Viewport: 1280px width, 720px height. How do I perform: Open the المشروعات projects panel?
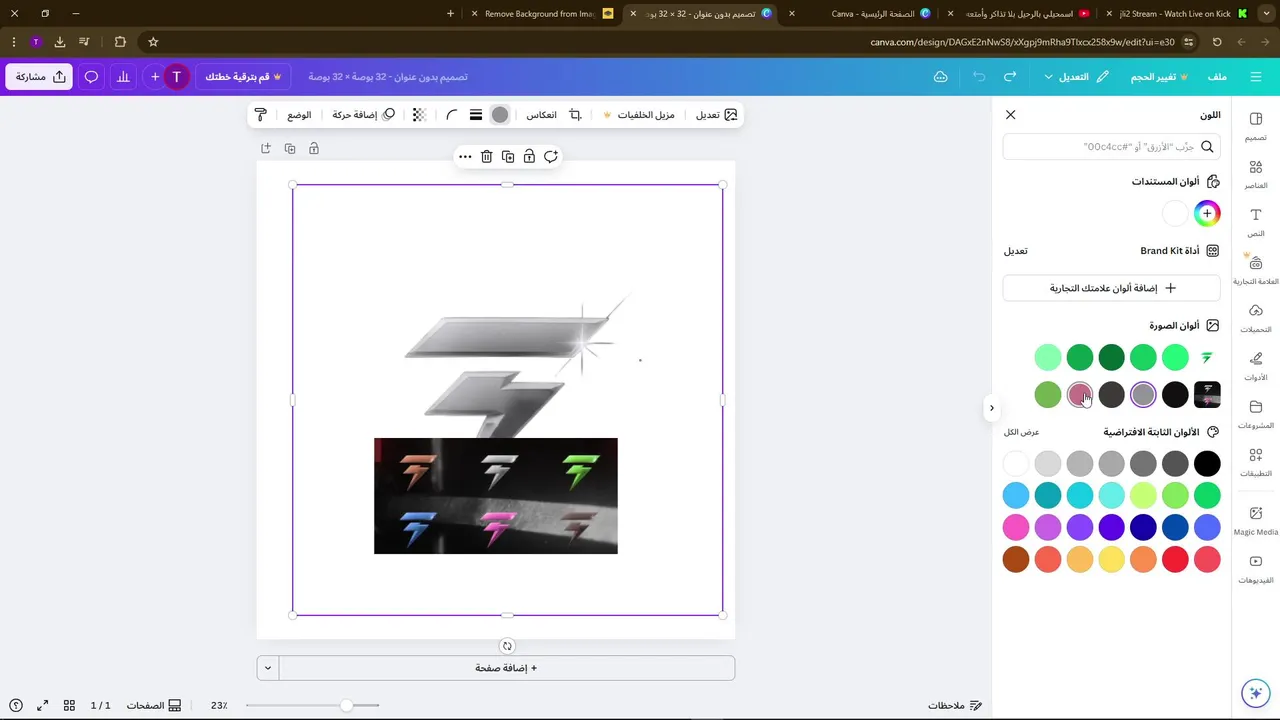1256,414
